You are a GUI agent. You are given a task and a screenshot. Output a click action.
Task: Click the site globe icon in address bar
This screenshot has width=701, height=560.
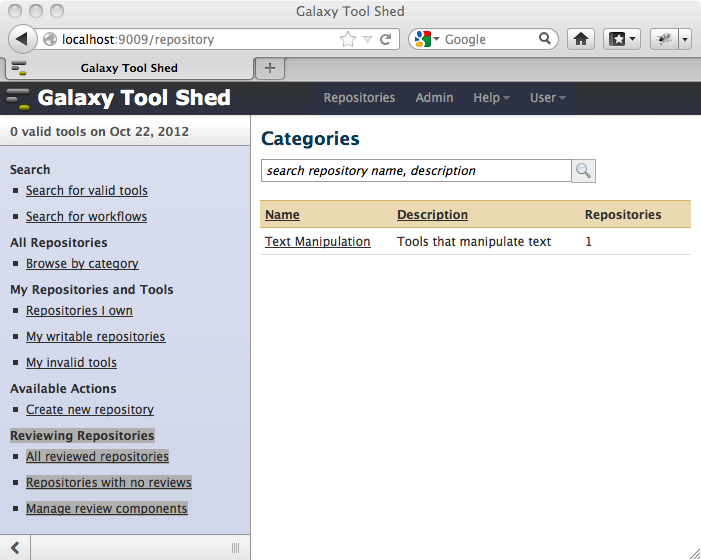(50, 39)
